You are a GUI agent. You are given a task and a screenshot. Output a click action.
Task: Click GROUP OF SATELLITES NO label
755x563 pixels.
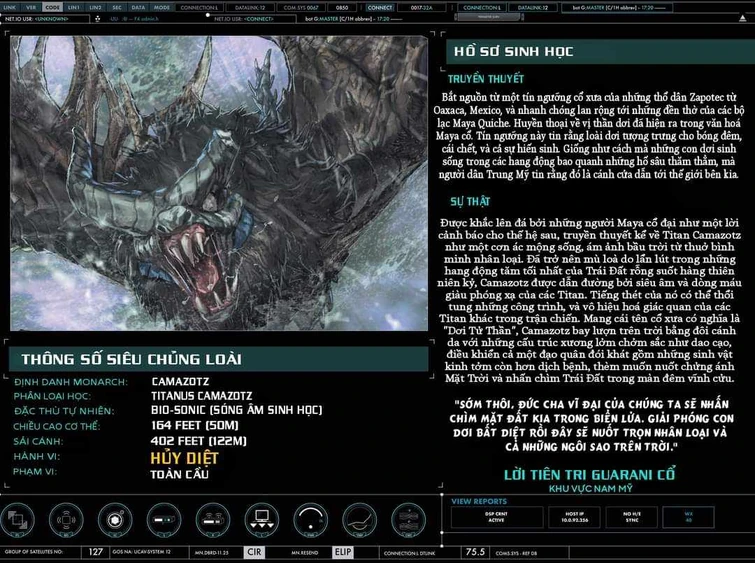point(34,552)
